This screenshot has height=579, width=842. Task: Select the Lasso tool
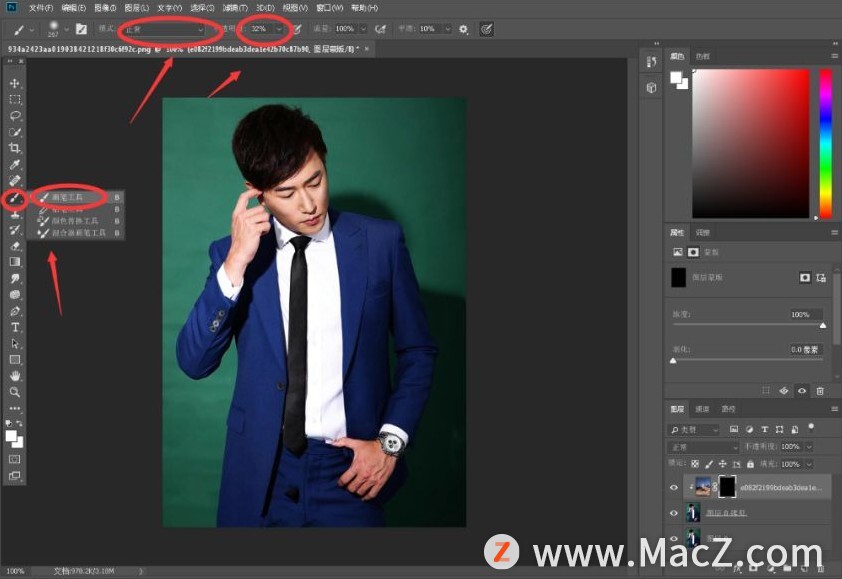14,115
